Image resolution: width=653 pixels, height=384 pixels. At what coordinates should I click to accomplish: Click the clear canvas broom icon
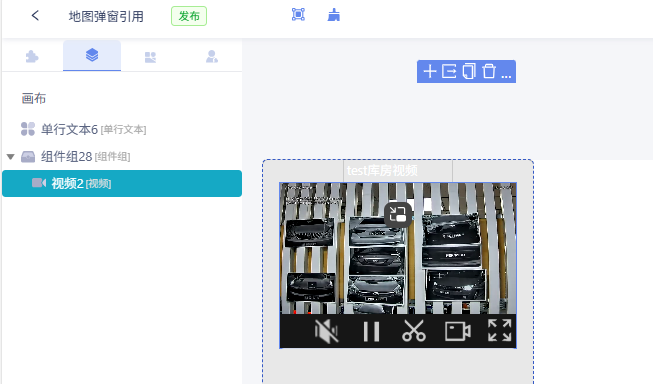(x=334, y=15)
